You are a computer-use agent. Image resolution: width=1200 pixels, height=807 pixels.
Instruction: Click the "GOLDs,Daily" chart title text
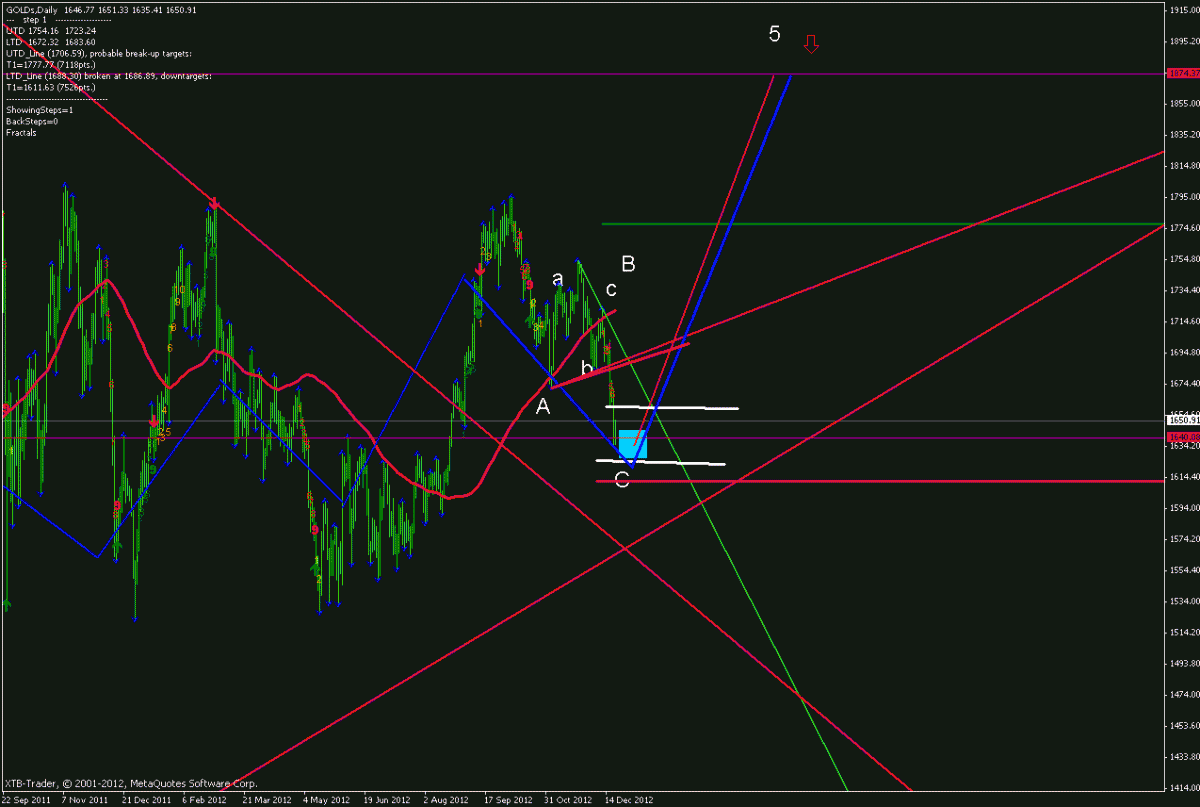(x=31, y=9)
